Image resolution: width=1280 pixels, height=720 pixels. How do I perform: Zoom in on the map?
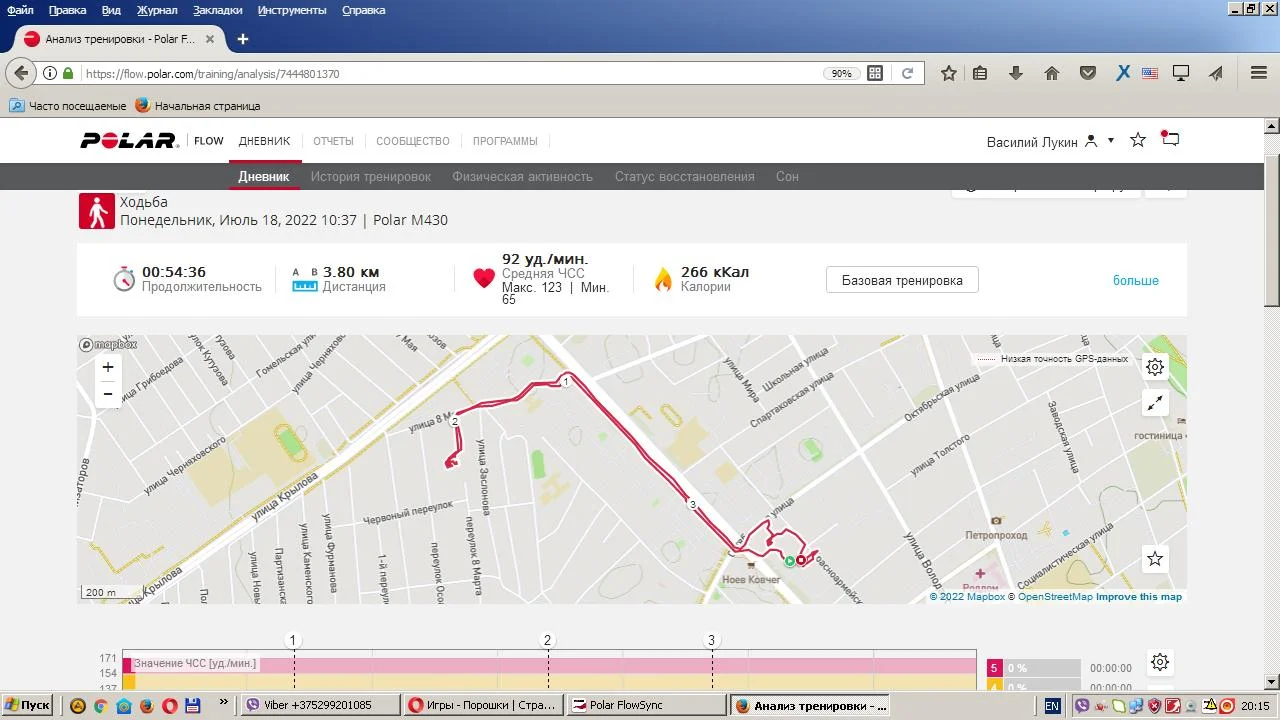pyautogui.click(x=108, y=367)
